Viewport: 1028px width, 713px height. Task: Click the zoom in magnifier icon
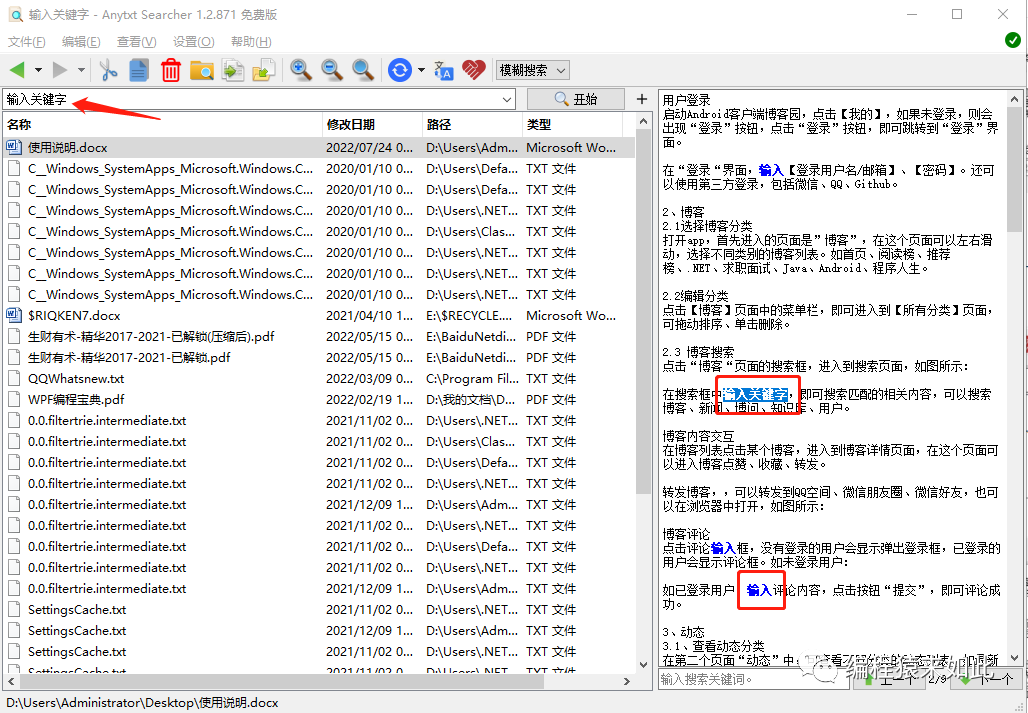[x=301, y=69]
